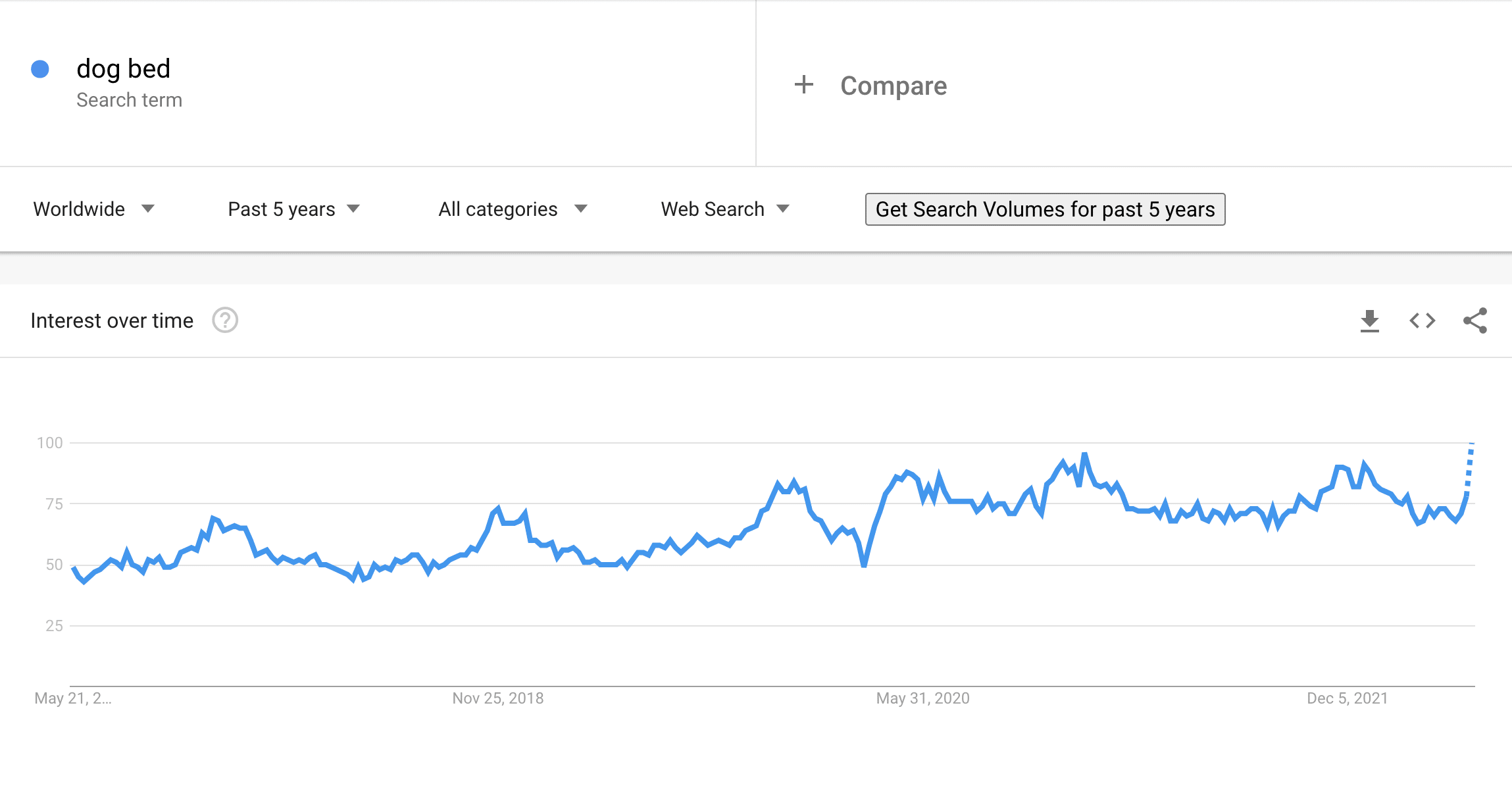The width and height of the screenshot is (1512, 799).
Task: Click the Interest over time heading
Action: pos(112,321)
